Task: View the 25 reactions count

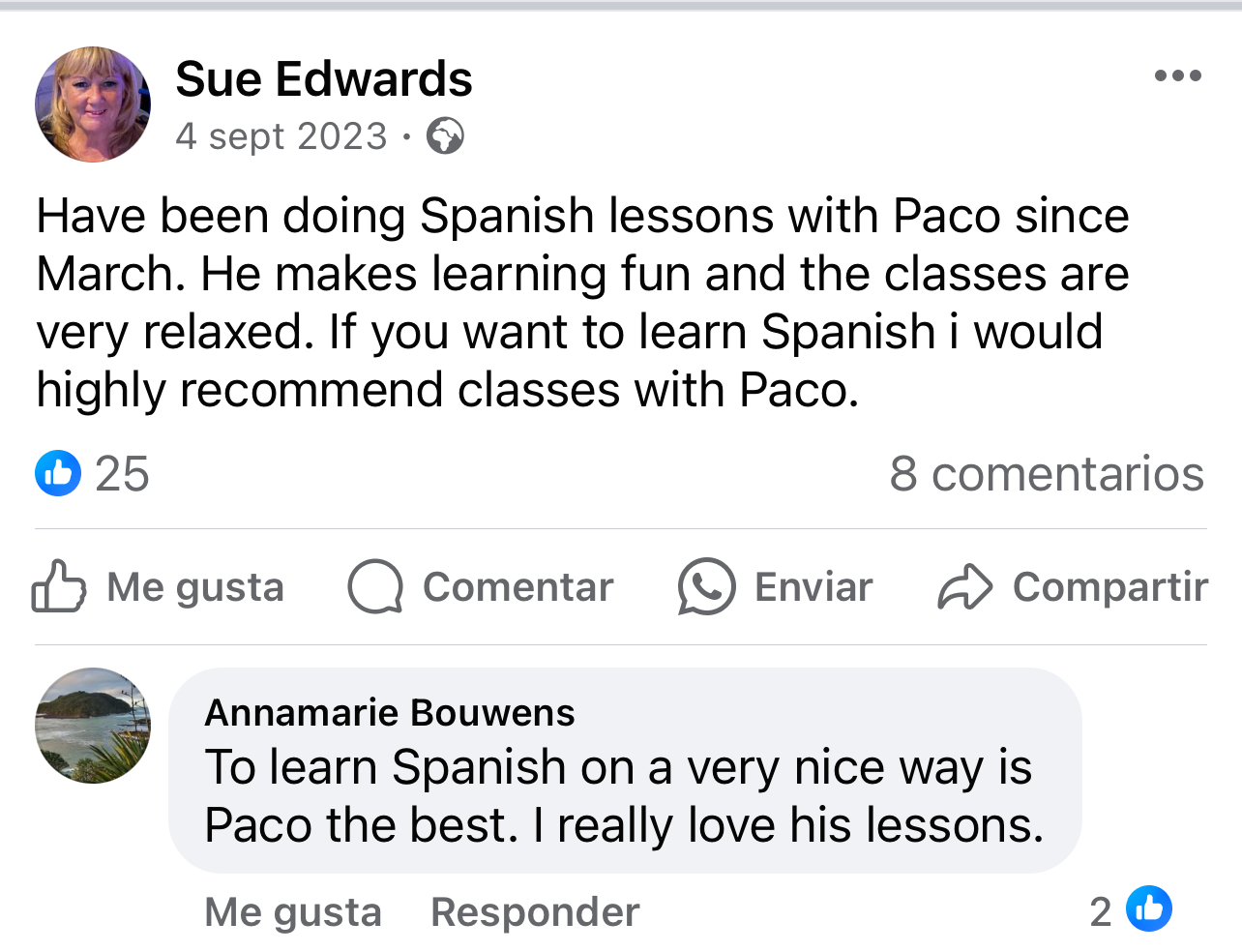Action: click(122, 474)
